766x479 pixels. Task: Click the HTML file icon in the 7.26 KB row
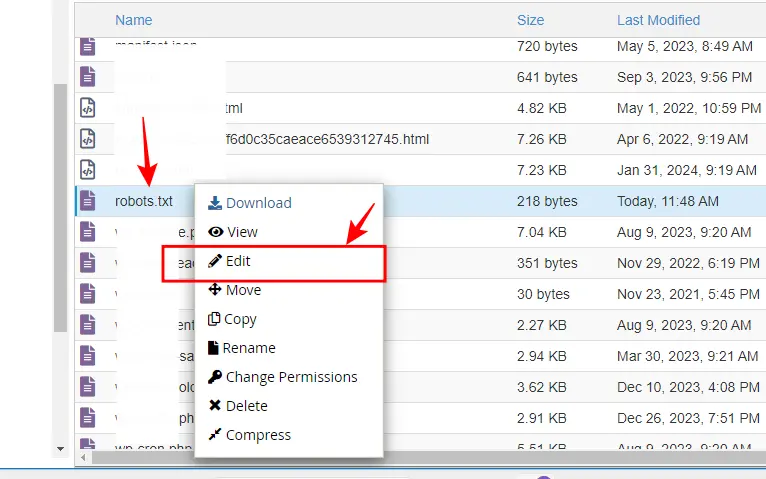[x=87, y=139]
